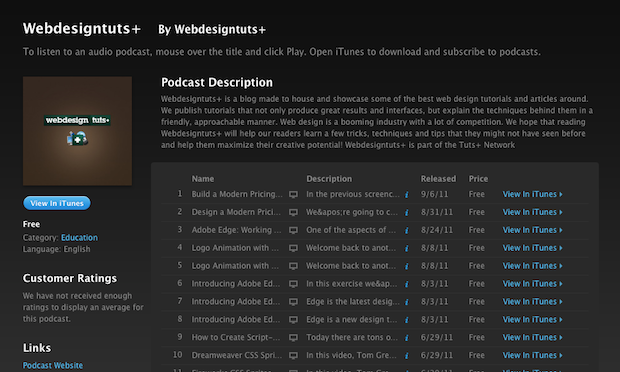
Task: Click video icon in row 4 Logo Animation
Action: [x=293, y=248]
